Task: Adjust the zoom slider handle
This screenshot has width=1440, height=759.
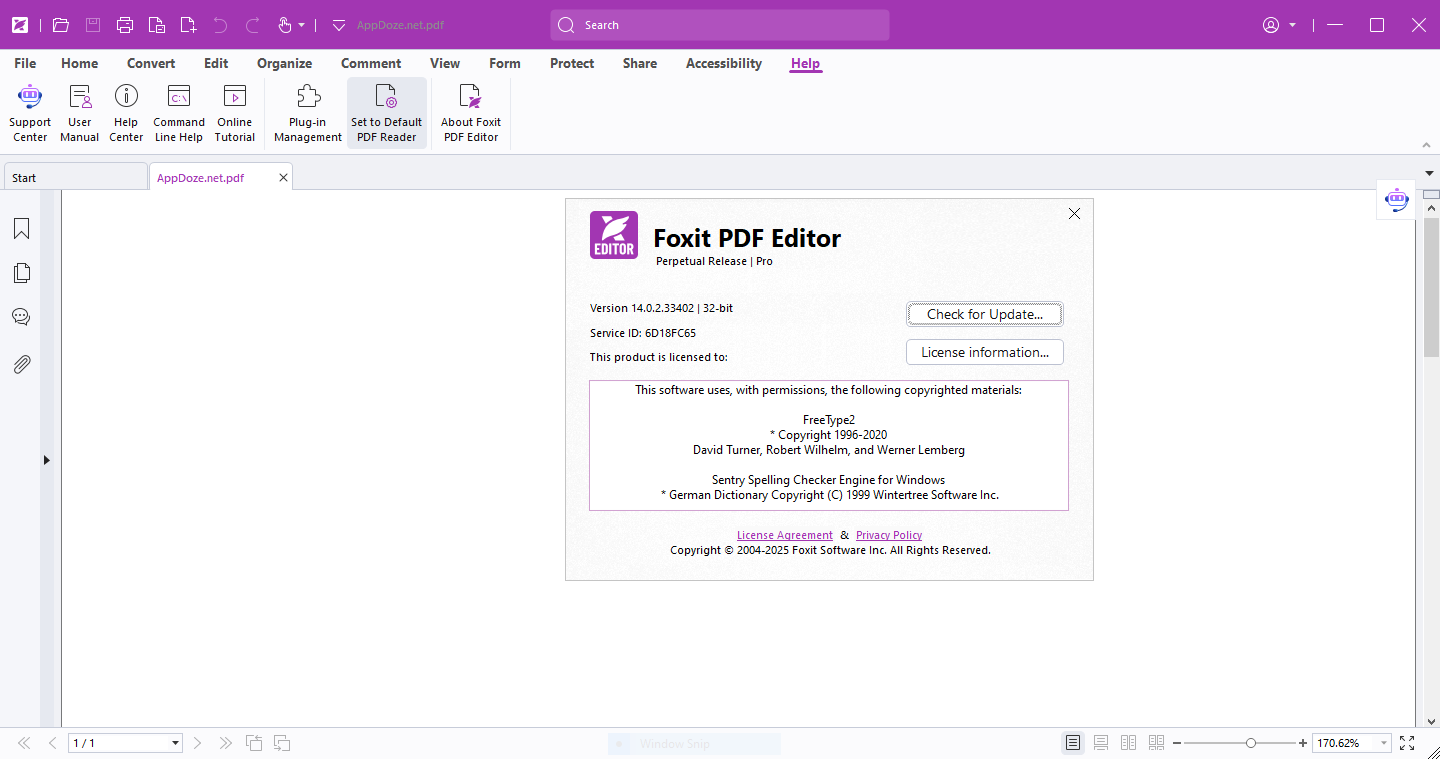Action: tap(1250, 743)
